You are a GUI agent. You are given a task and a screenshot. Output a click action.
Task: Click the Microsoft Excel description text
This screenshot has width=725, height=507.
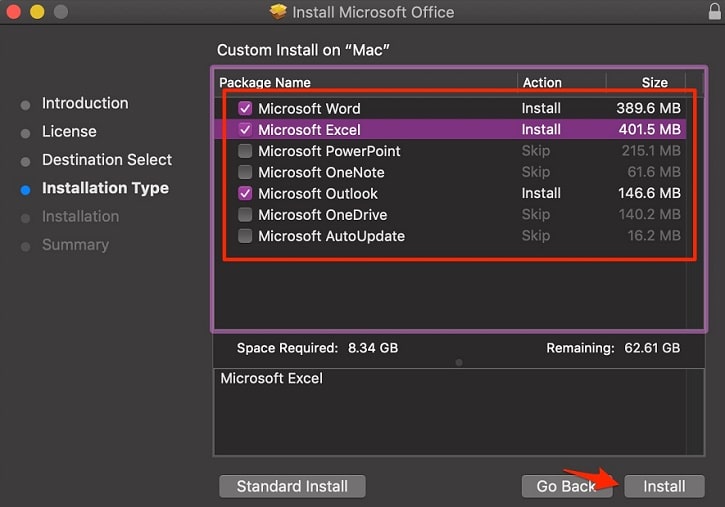[271, 379]
